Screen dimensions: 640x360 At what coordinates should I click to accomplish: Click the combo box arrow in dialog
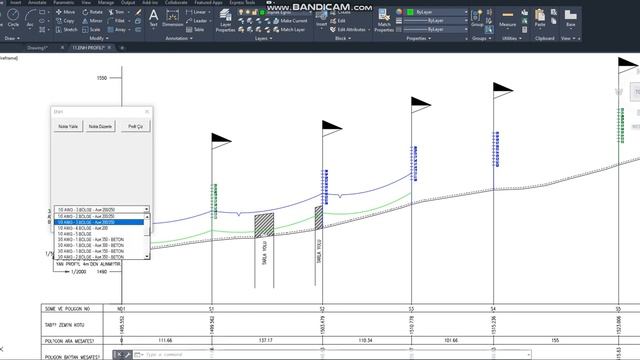(147, 209)
